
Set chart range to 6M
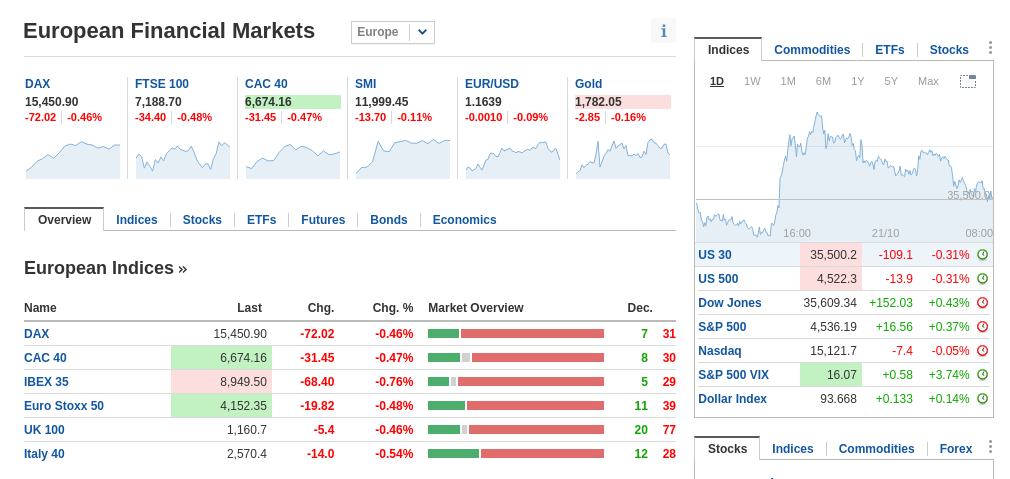(x=823, y=81)
